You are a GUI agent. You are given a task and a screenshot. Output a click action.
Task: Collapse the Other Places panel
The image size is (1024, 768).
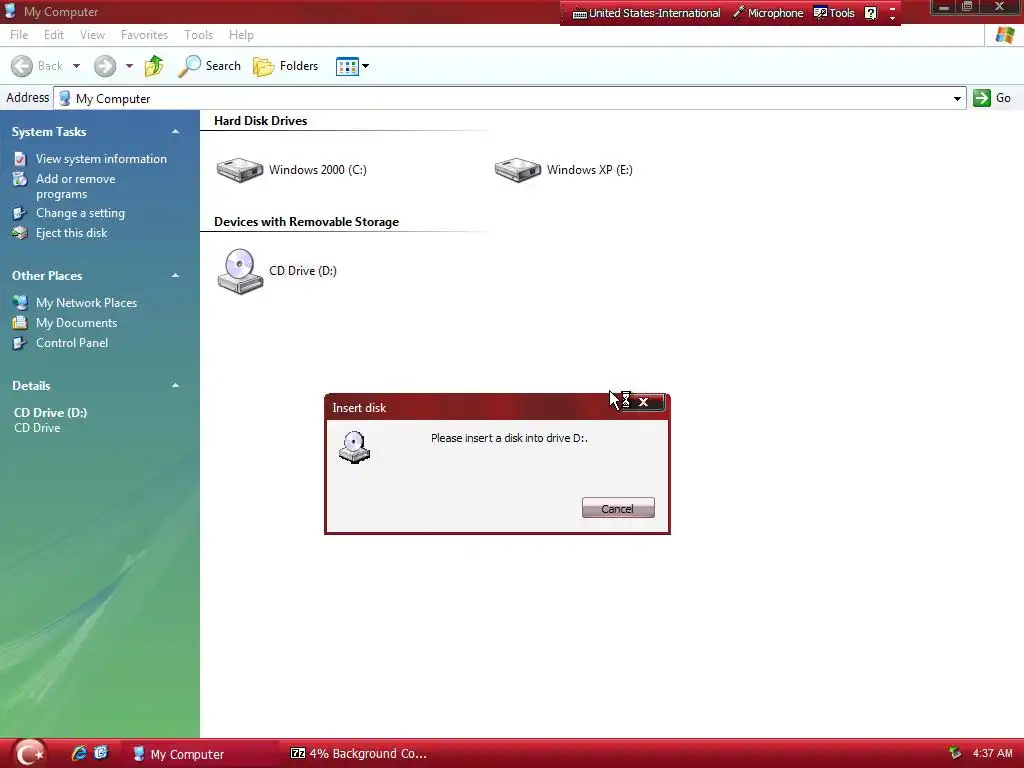point(175,276)
